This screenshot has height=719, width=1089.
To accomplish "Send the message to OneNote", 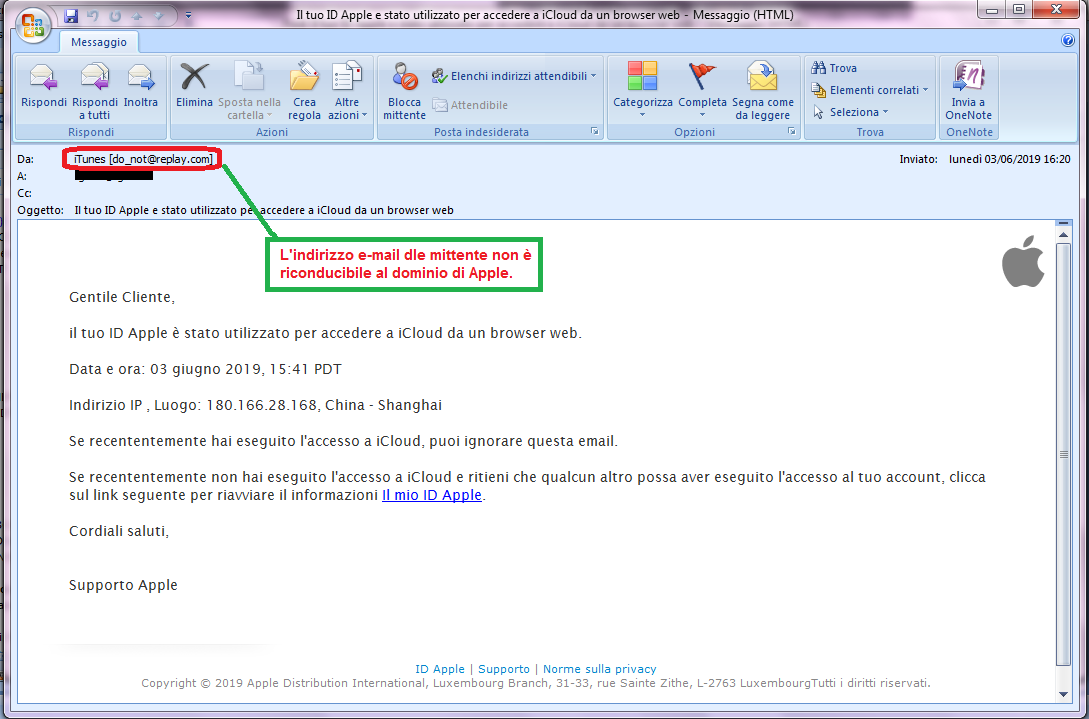I will tap(968, 90).
